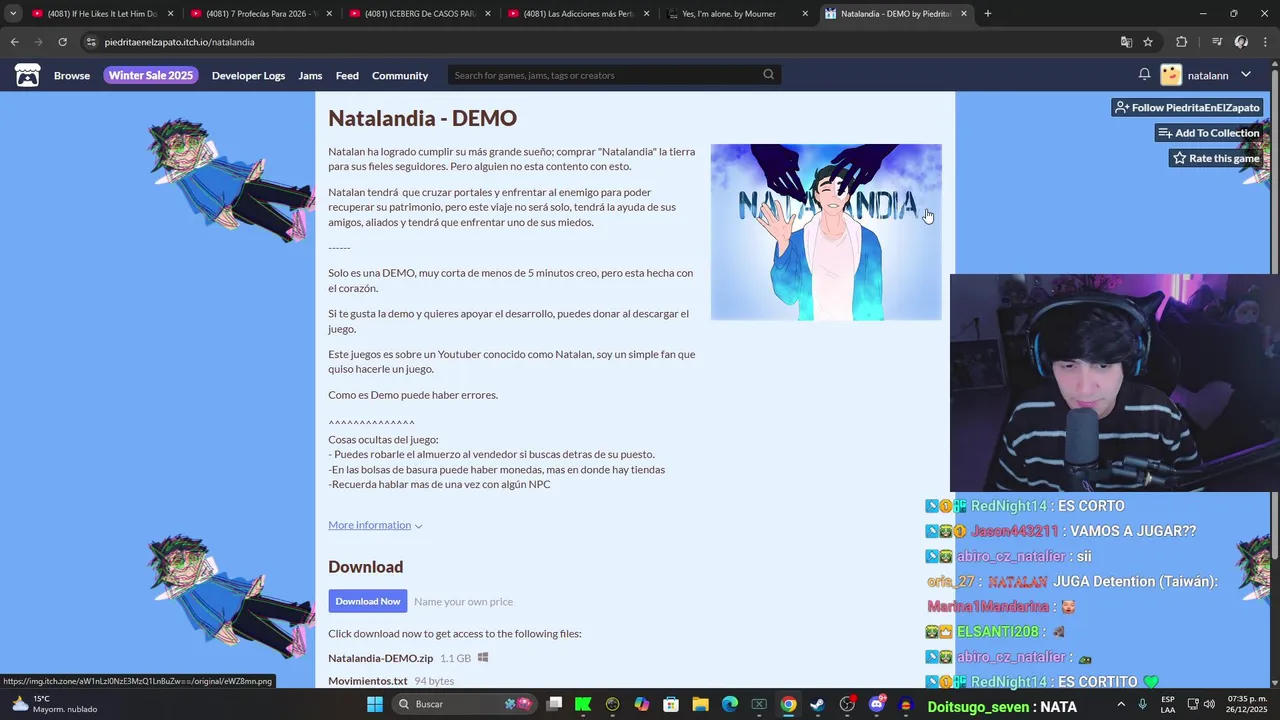Image resolution: width=1280 pixels, height=720 pixels.
Task: Bookmark this page with star icon
Action: click(1148, 42)
